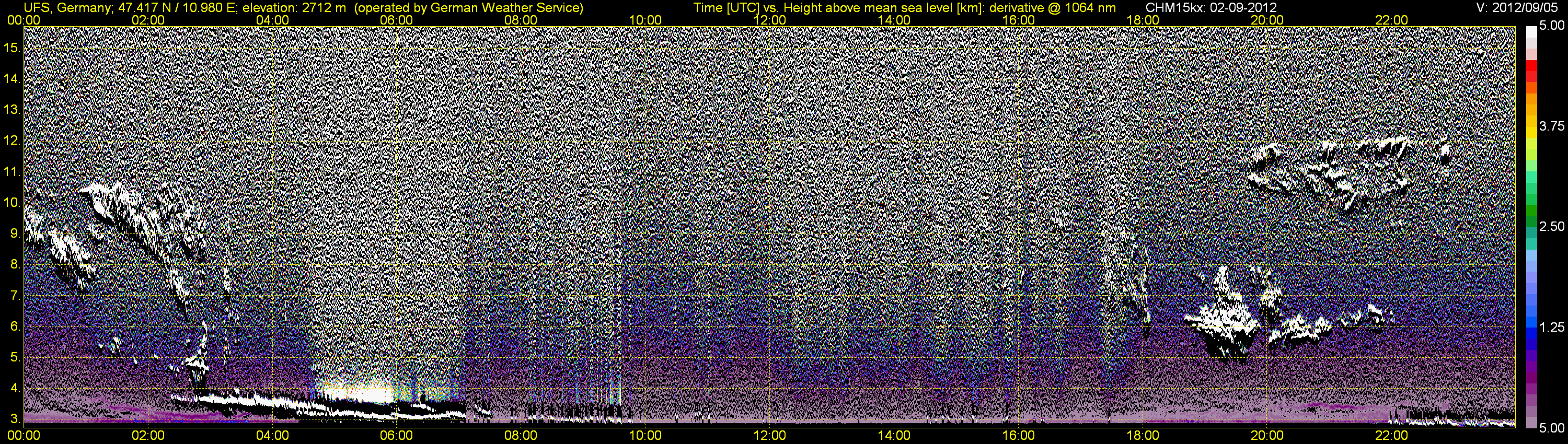Click the 12:00 label on bottom time axis

click(x=769, y=436)
